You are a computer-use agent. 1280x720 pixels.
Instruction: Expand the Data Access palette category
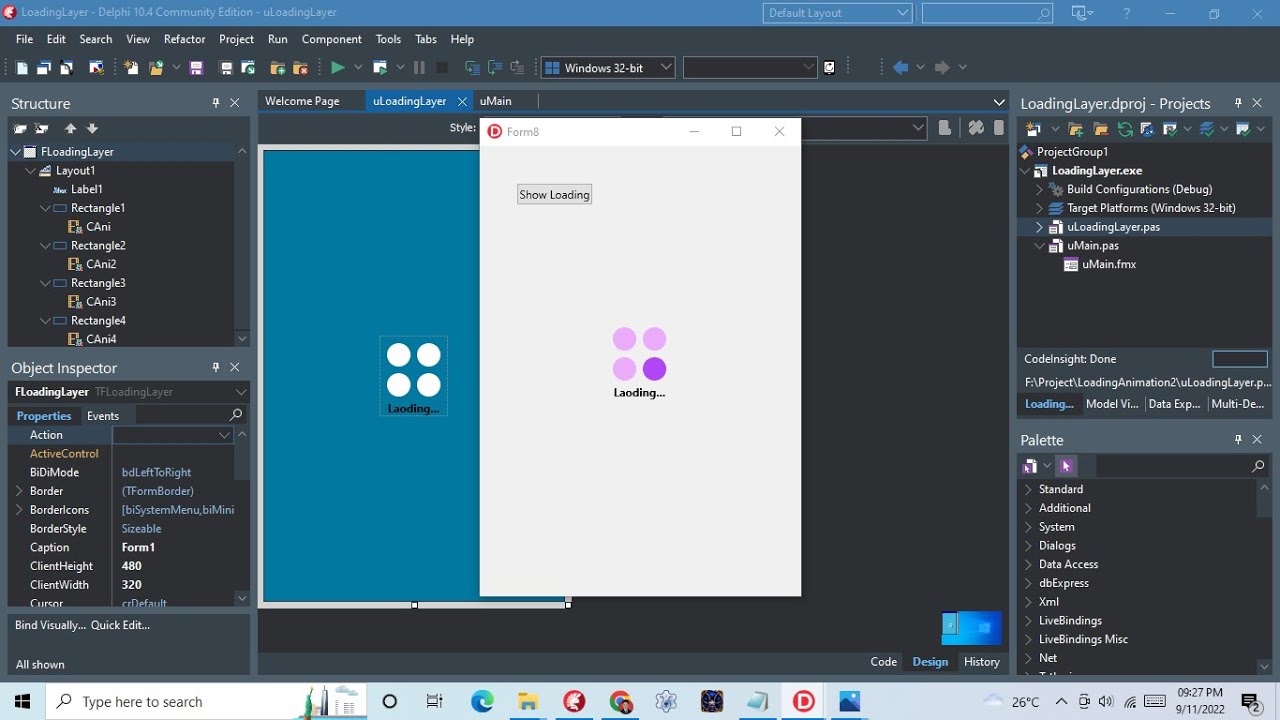click(1028, 564)
